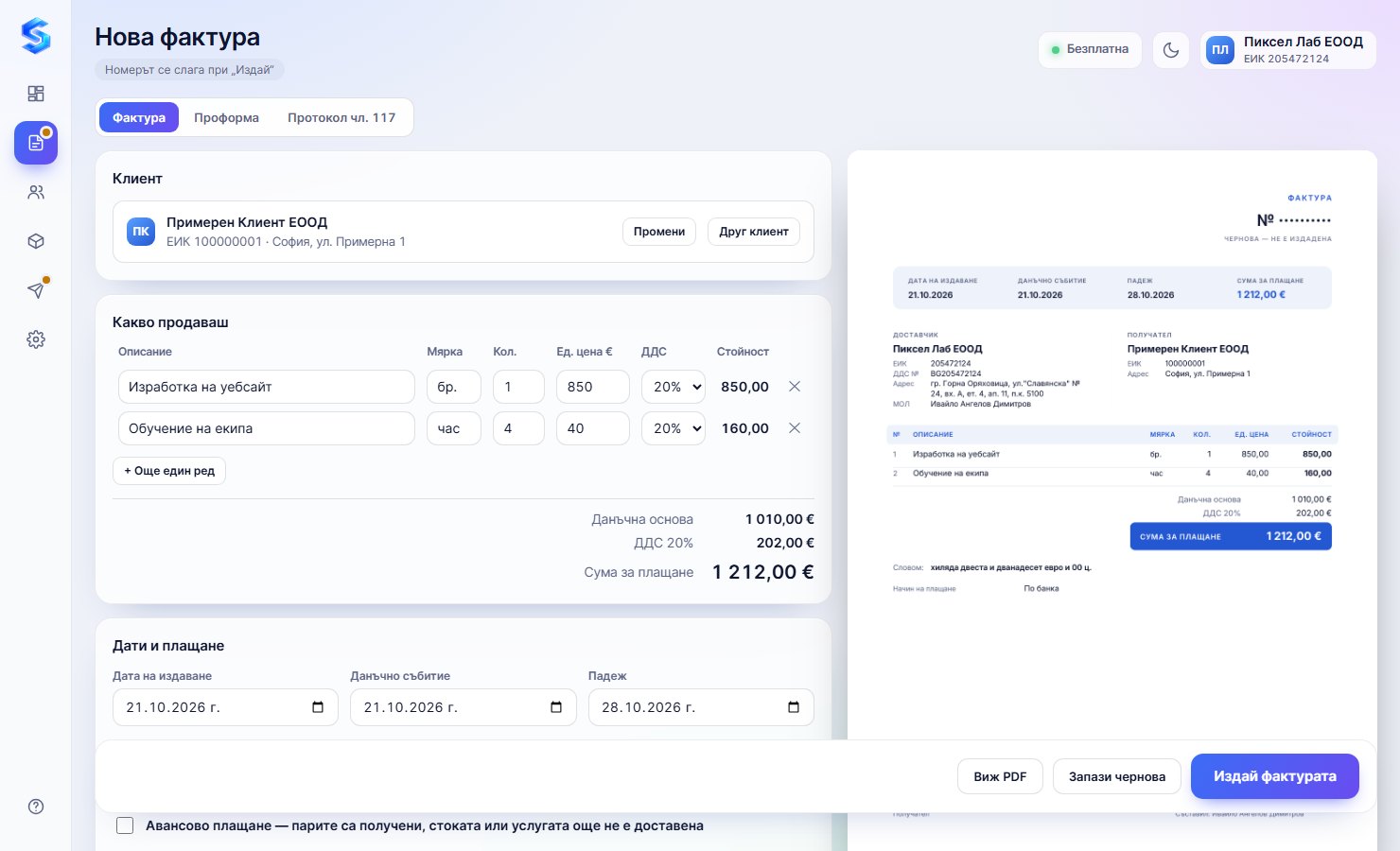Remove the Изработка на уебсайт row
The image size is (1400, 851).
(795, 387)
